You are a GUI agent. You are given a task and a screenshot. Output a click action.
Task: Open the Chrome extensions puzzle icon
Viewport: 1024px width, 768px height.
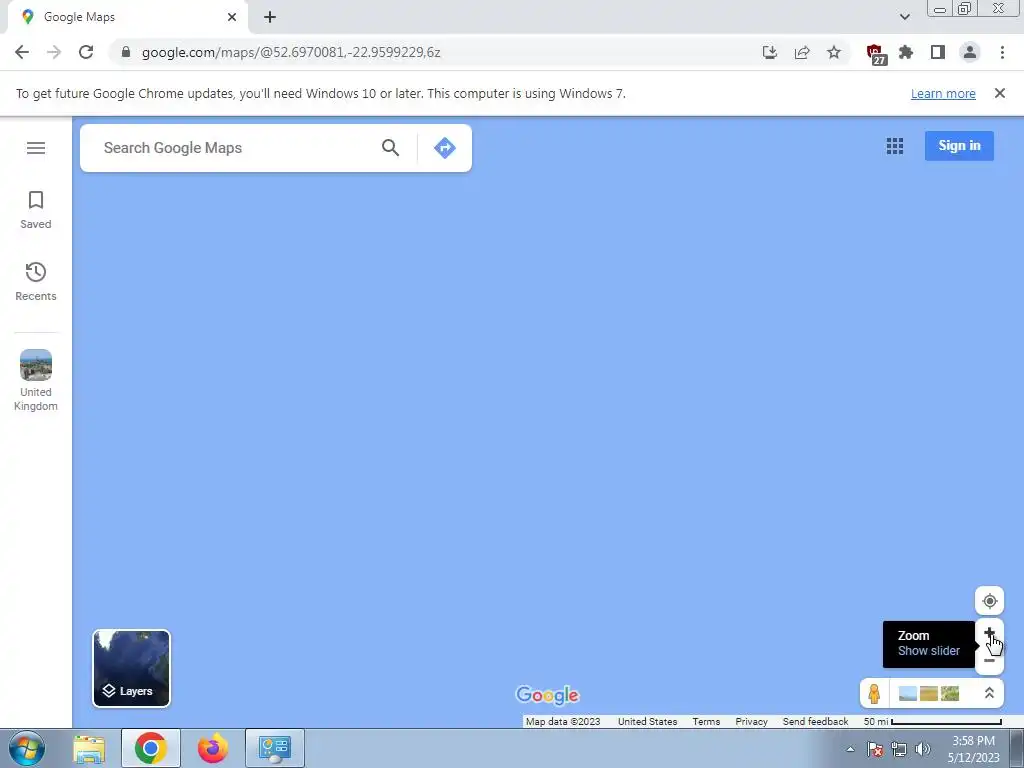click(x=906, y=52)
